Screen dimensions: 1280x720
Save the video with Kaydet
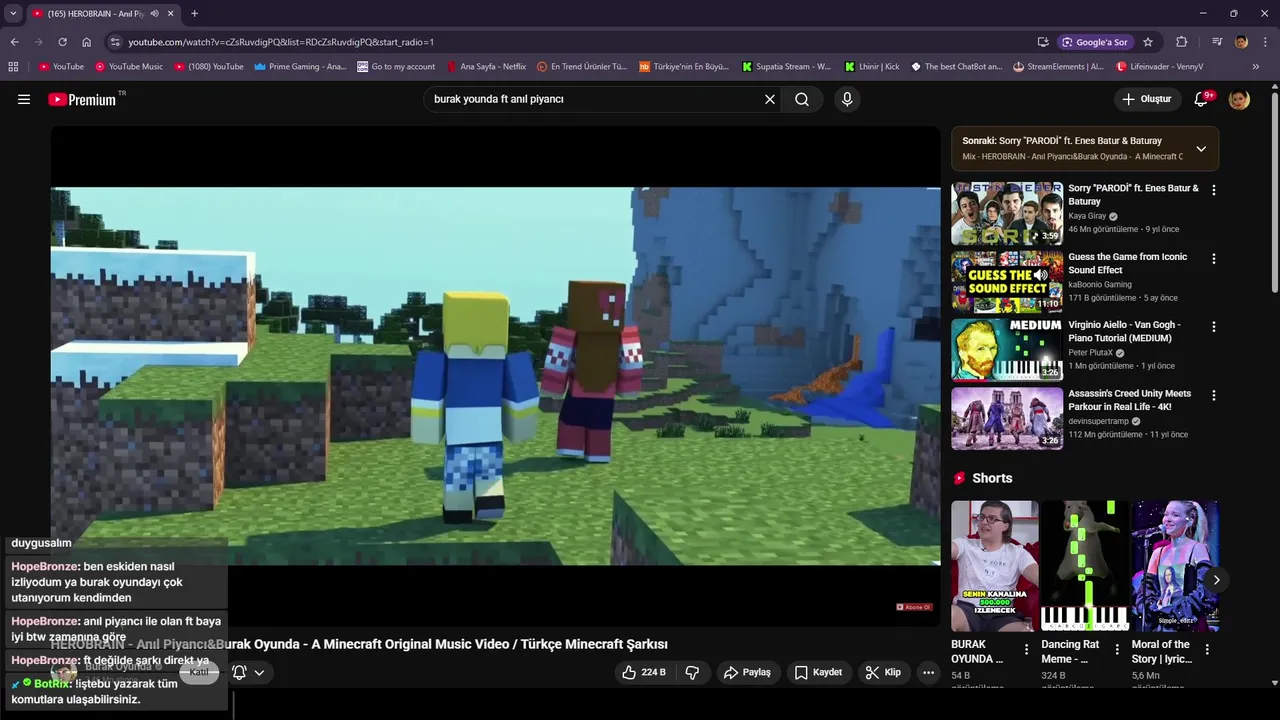pyautogui.click(x=818, y=672)
